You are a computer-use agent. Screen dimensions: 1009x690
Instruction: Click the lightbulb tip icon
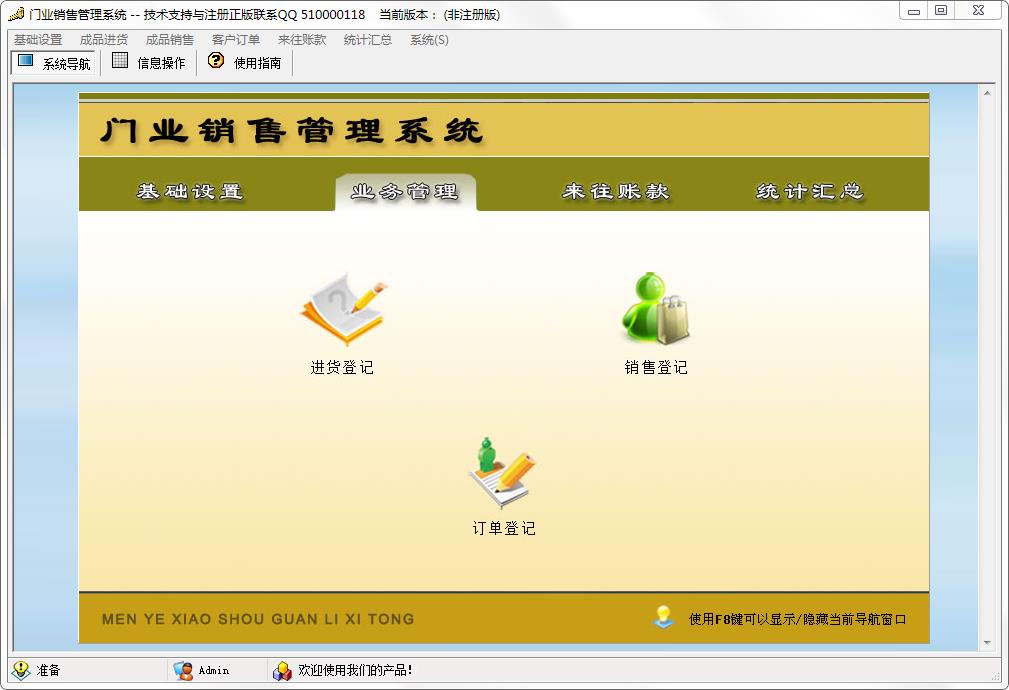(x=663, y=617)
